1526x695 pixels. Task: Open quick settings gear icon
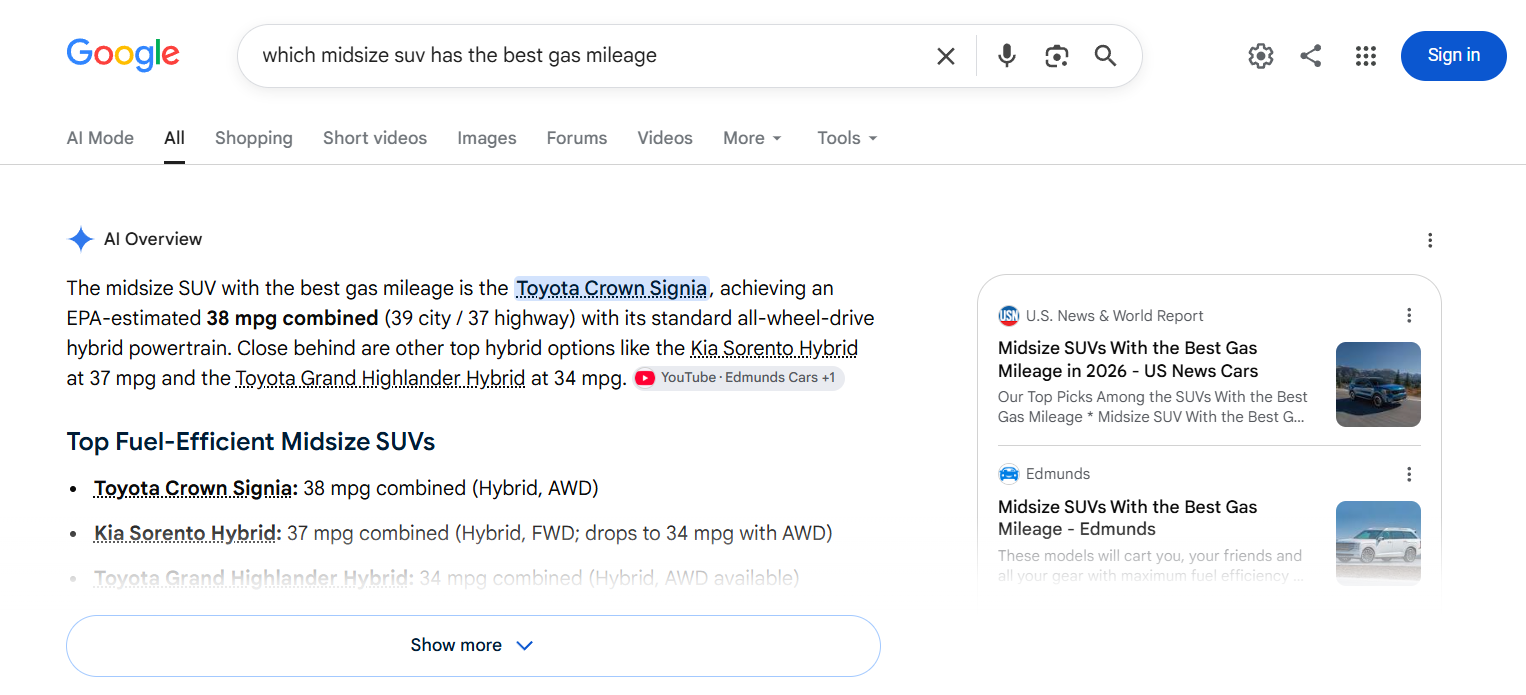pyautogui.click(x=1261, y=56)
